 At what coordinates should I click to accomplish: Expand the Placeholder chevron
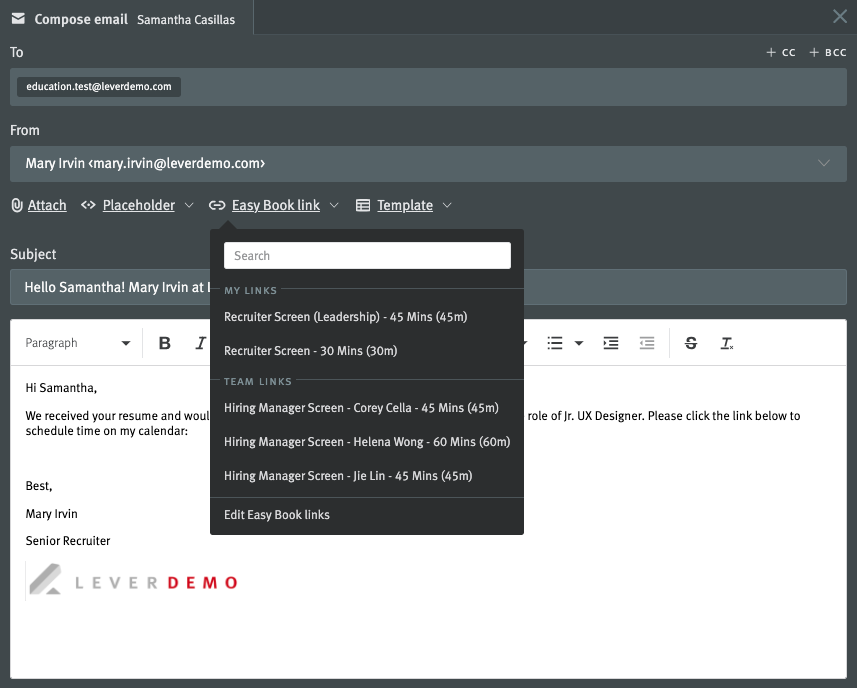tap(189, 205)
